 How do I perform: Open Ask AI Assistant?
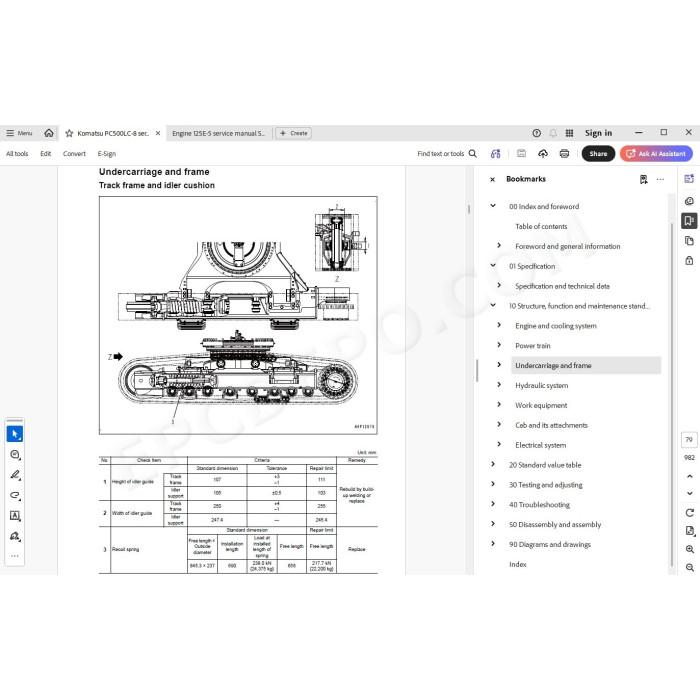(x=656, y=154)
